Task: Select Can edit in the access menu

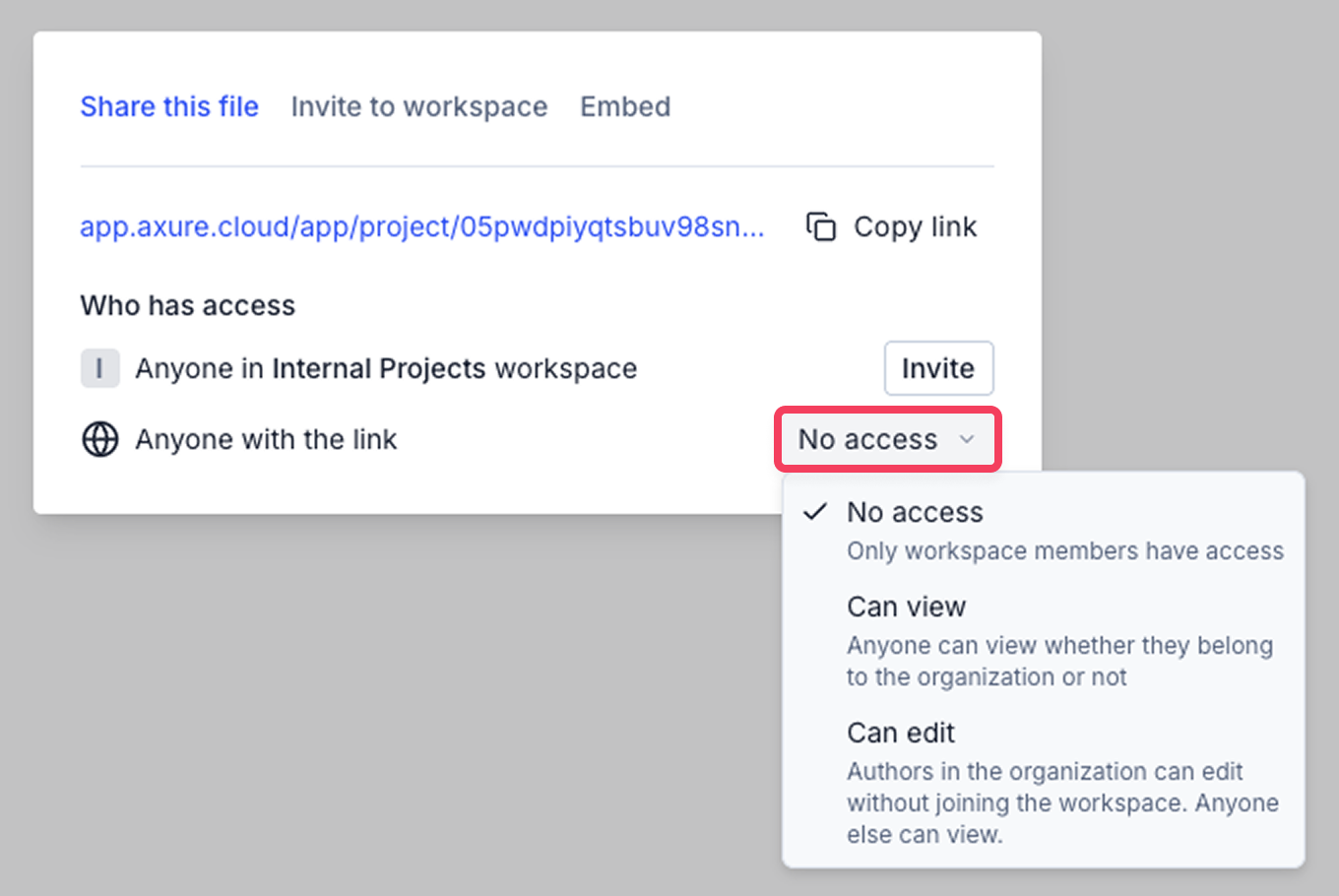Action: 901,733
